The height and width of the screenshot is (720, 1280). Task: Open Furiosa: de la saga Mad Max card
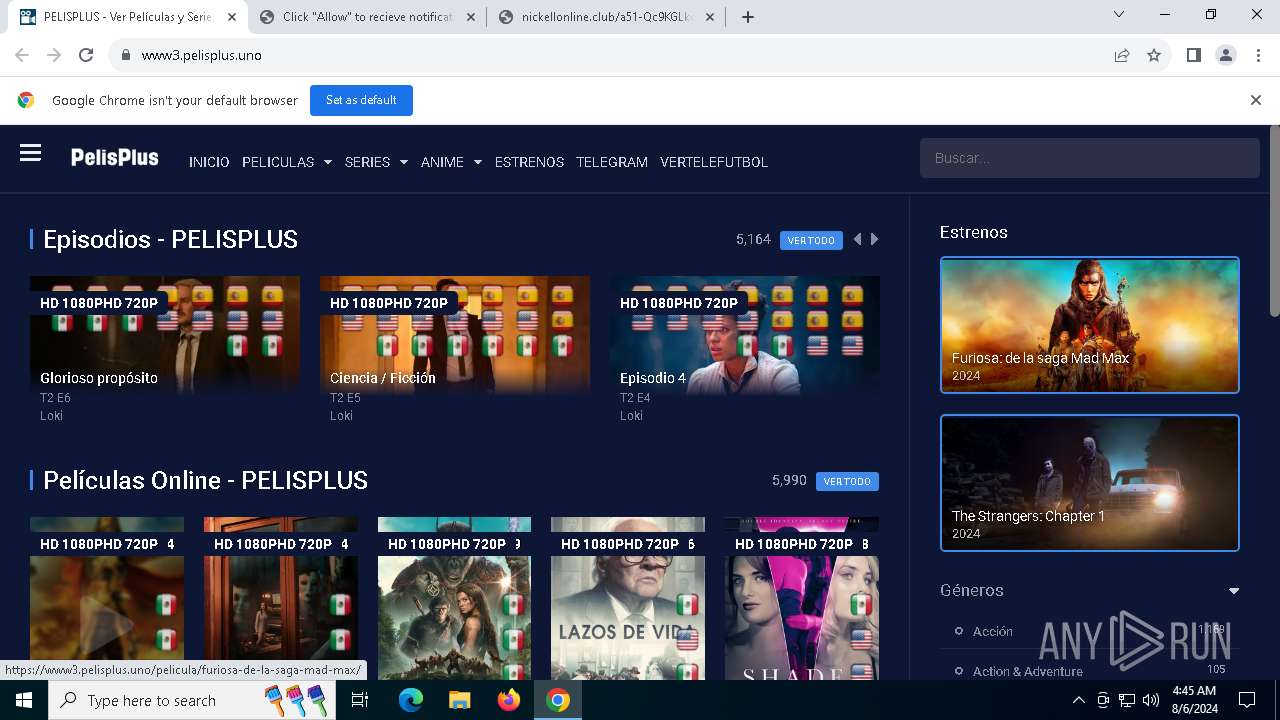(1090, 325)
